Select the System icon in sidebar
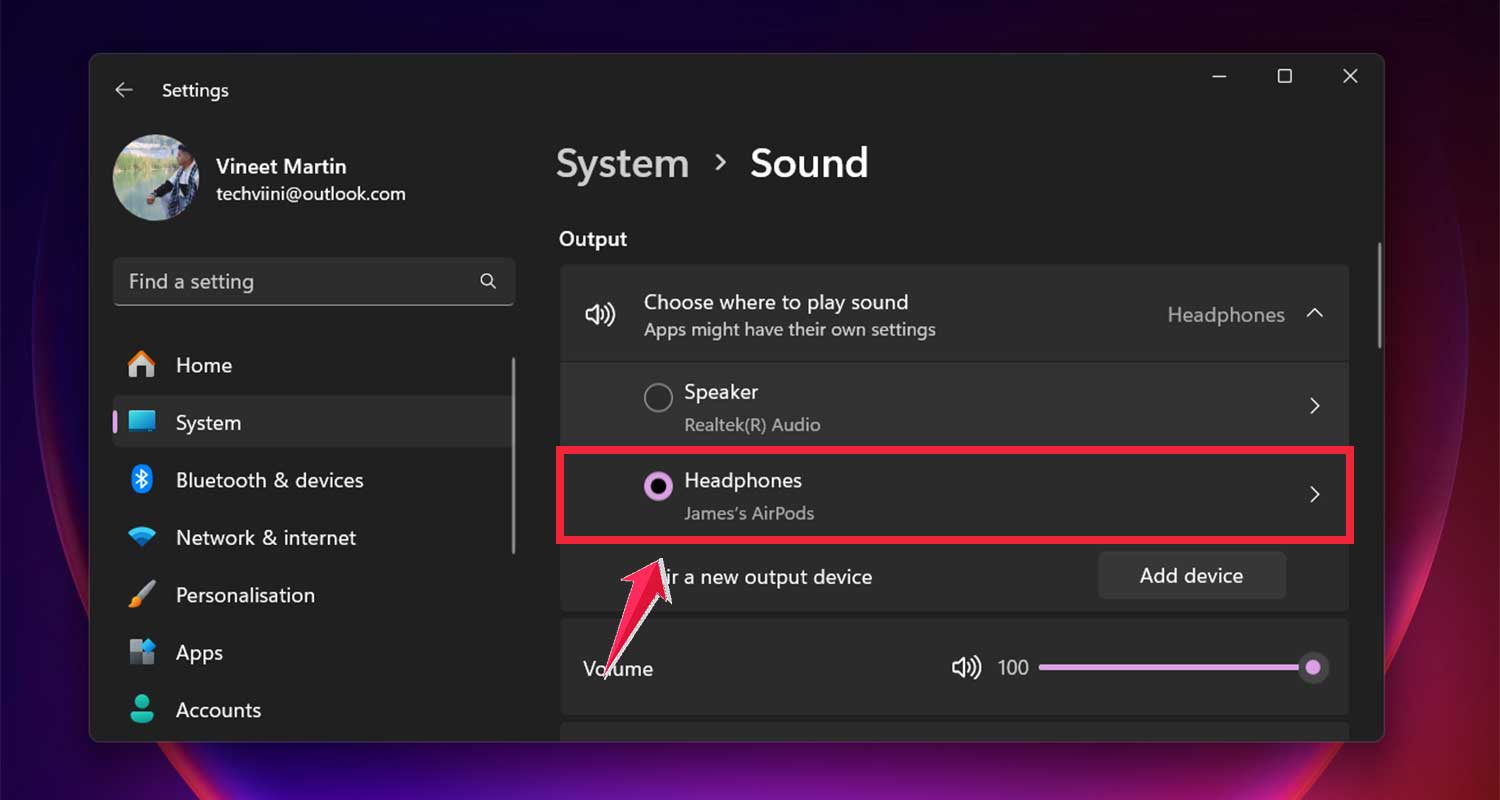The image size is (1500, 800). pyautogui.click(x=142, y=422)
